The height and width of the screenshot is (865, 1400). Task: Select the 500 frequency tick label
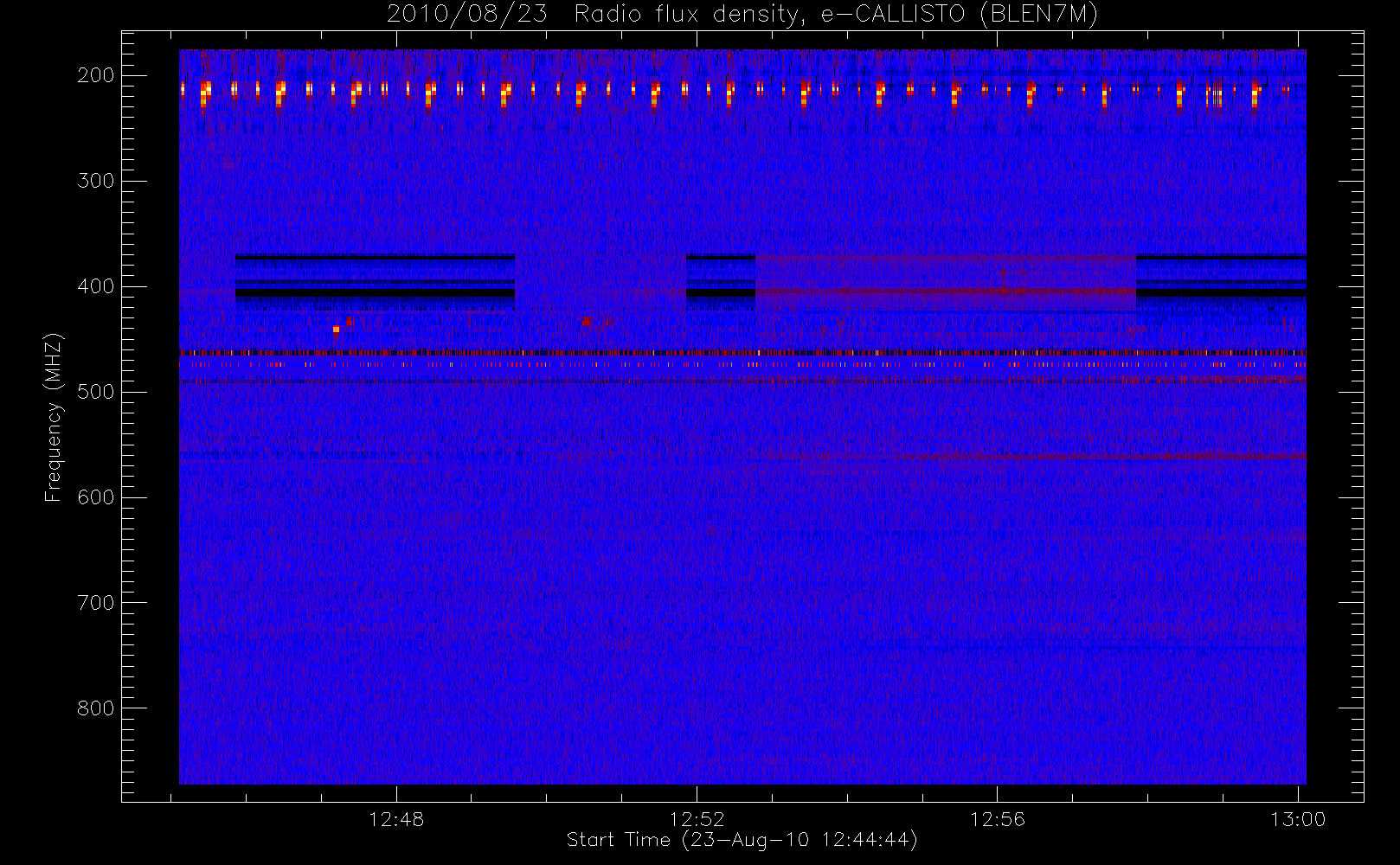(x=96, y=392)
